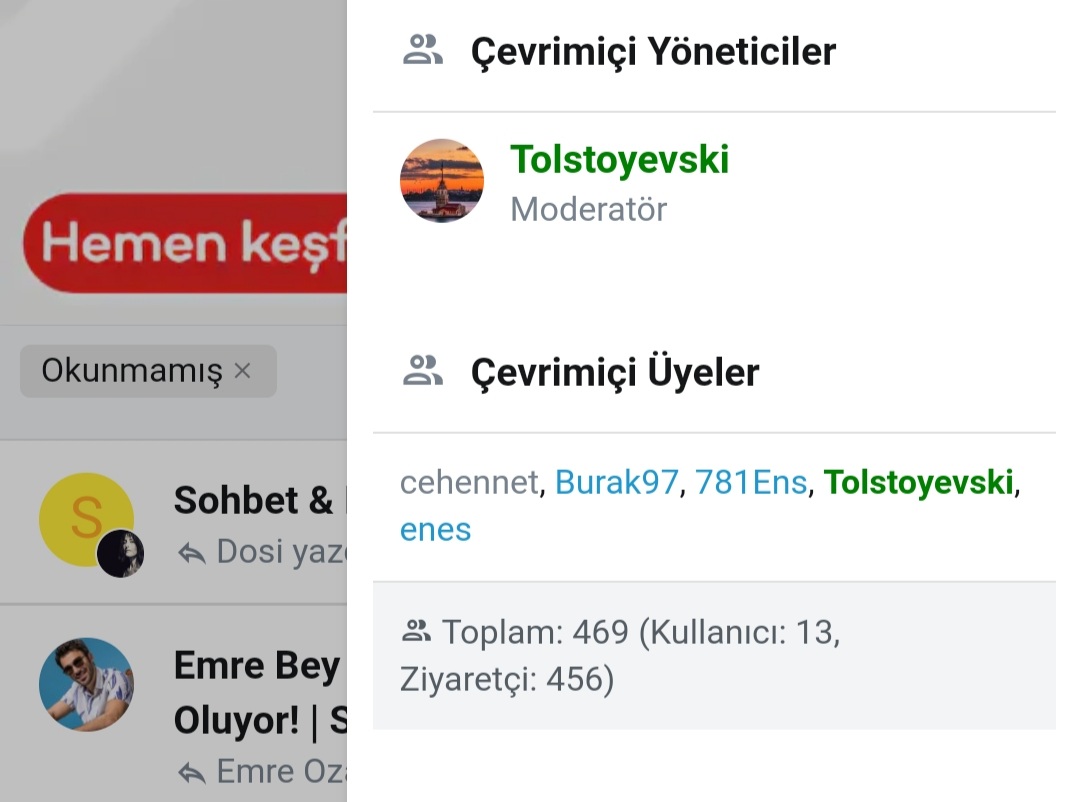Screen dimensions: 1080x802
Task: Open the sunglasses man avatar
Action: pyautogui.click(x=86, y=684)
